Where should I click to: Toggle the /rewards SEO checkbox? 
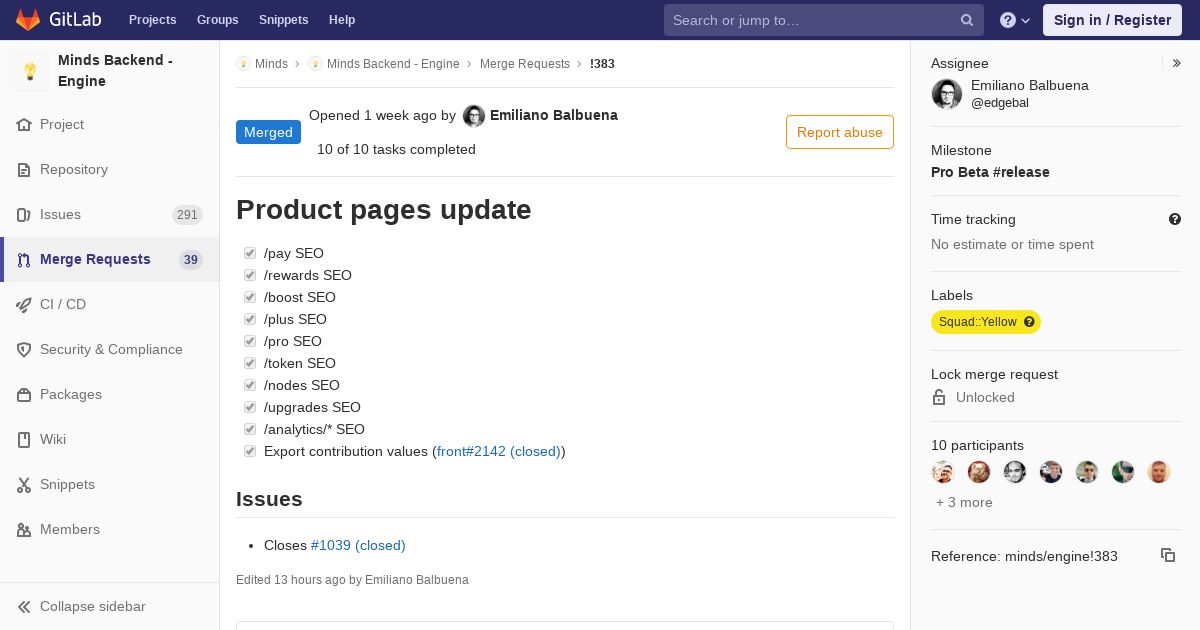click(x=250, y=275)
